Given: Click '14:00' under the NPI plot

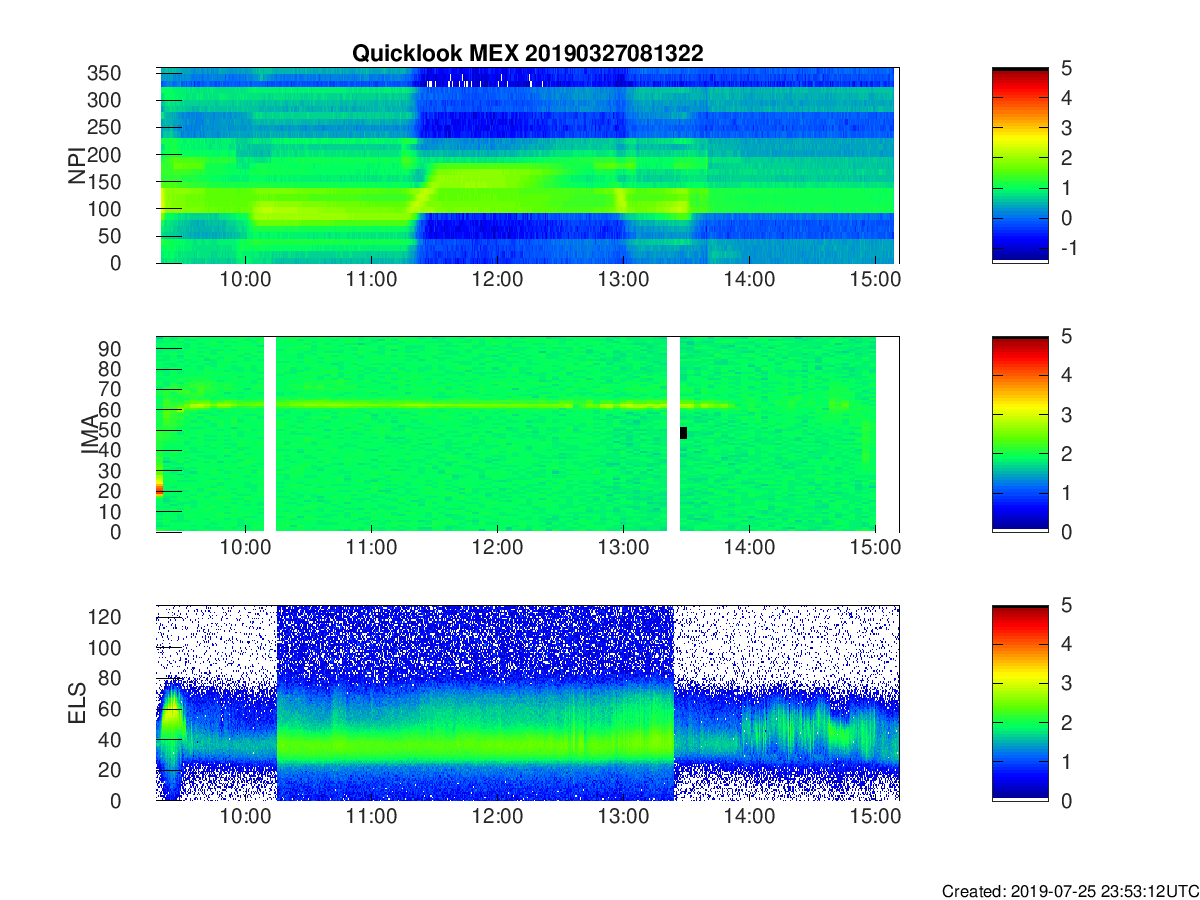Looking at the screenshot, I should (749, 281).
